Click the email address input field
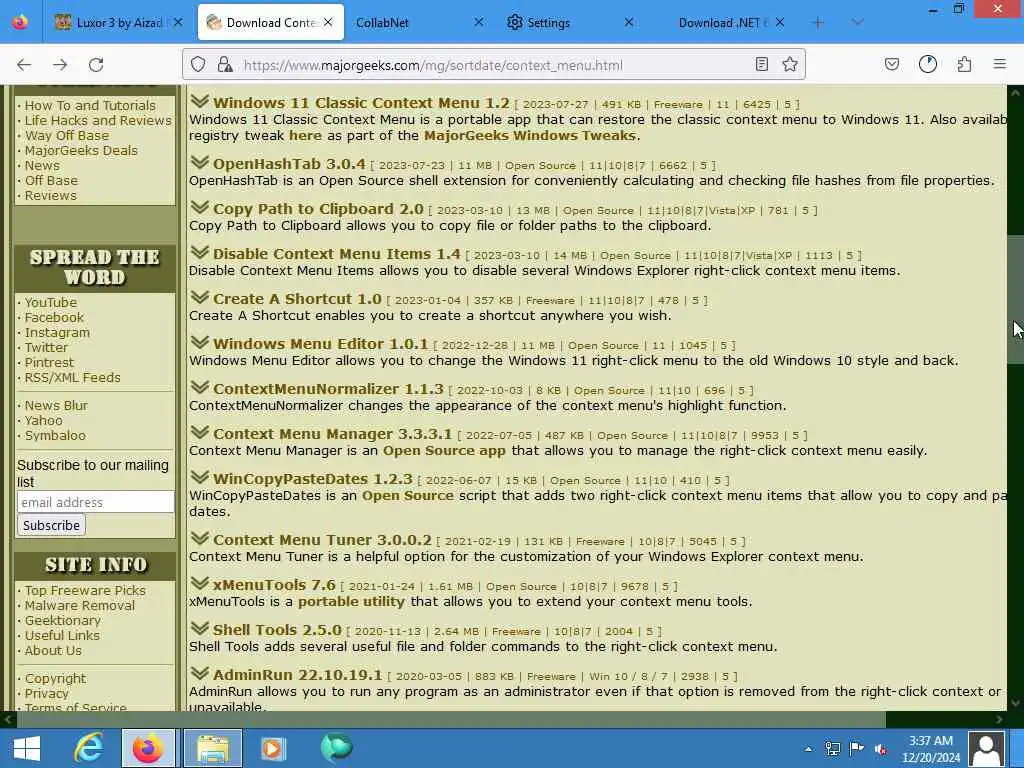This screenshot has width=1024, height=768. (x=95, y=502)
